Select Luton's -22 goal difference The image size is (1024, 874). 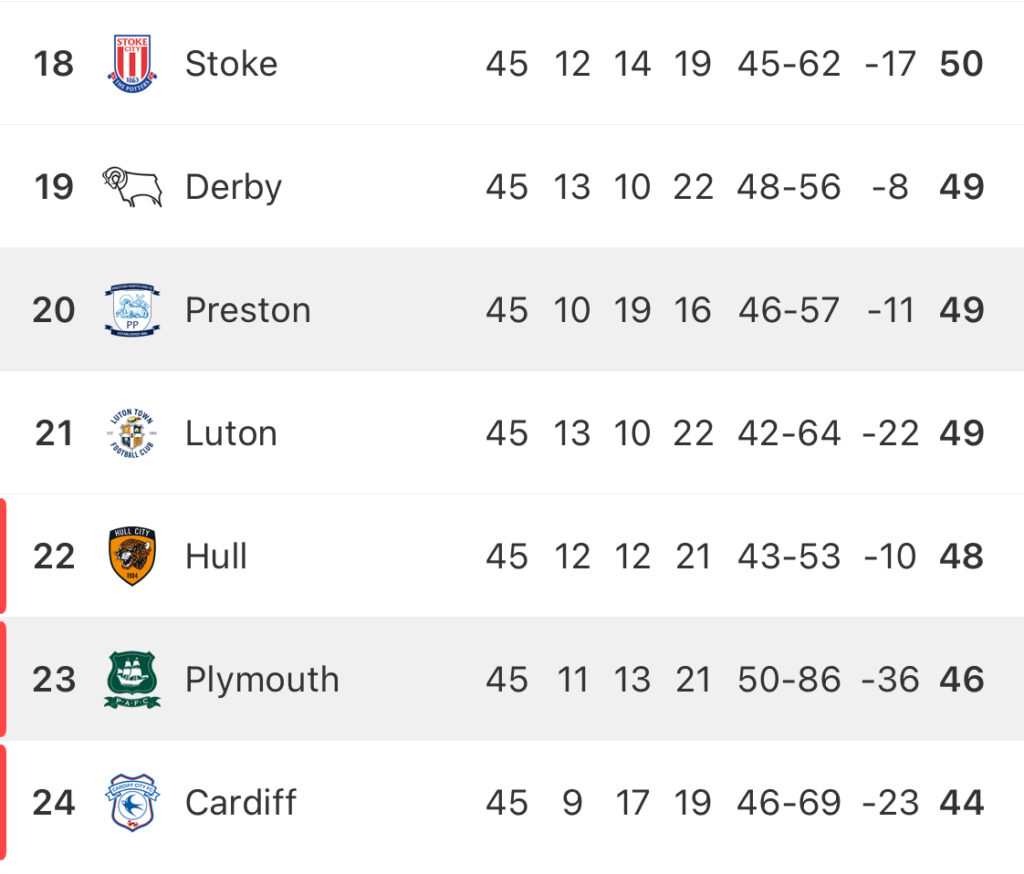click(890, 434)
